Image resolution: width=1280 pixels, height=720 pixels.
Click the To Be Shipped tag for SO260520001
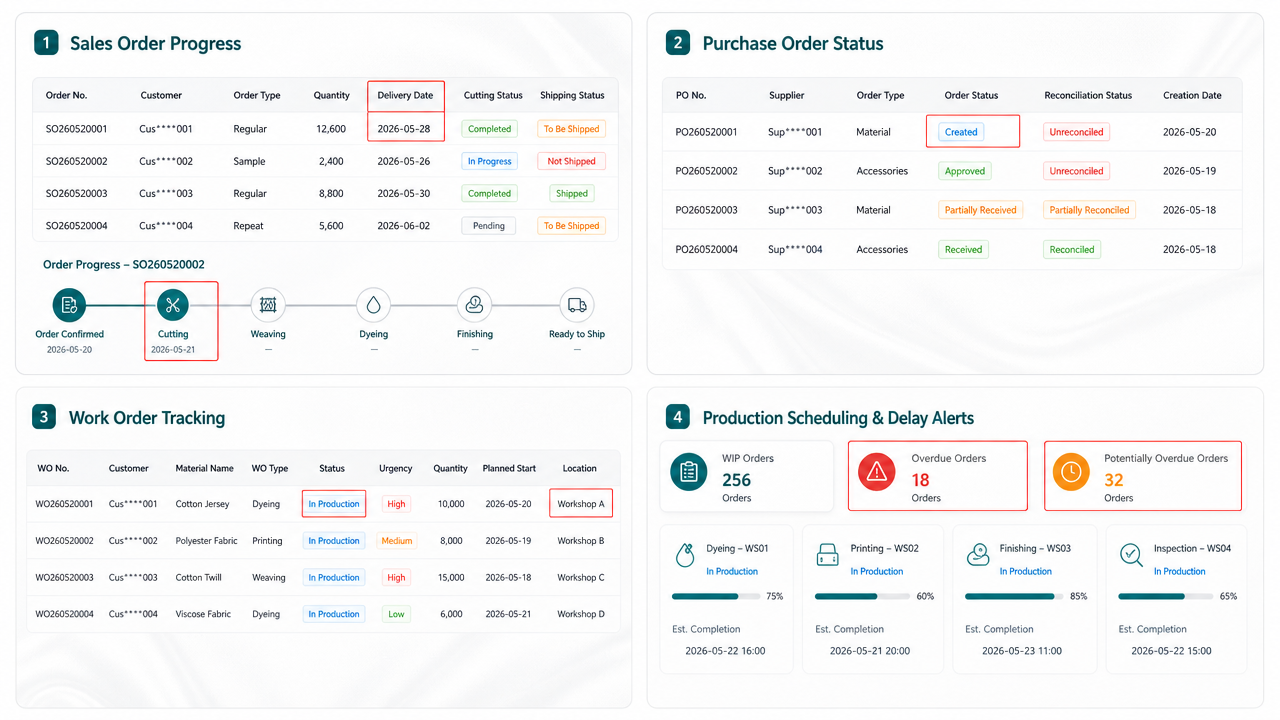572,129
